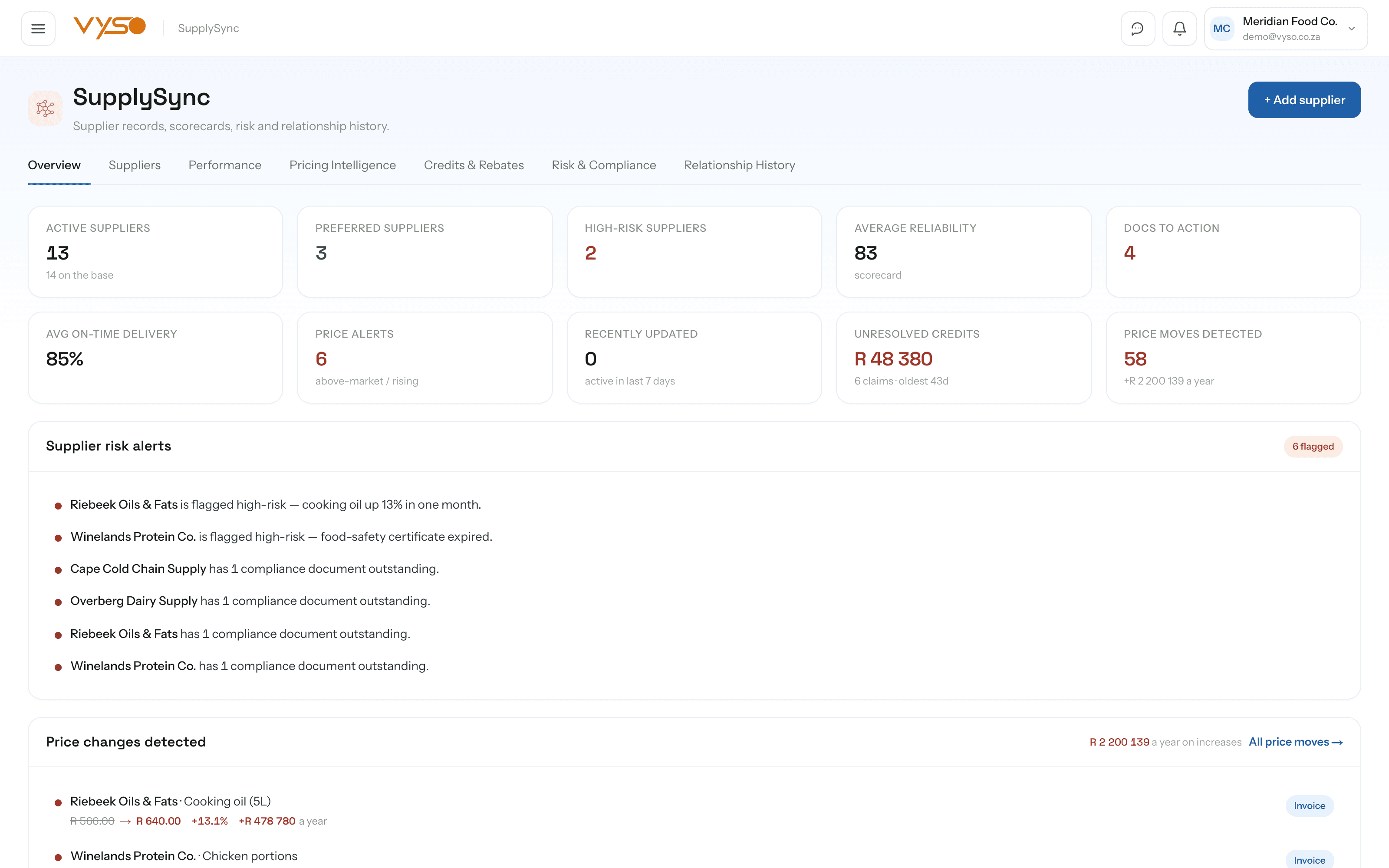Switch to the Suppliers tab
Screen dimensions: 1389x868
click(134, 165)
